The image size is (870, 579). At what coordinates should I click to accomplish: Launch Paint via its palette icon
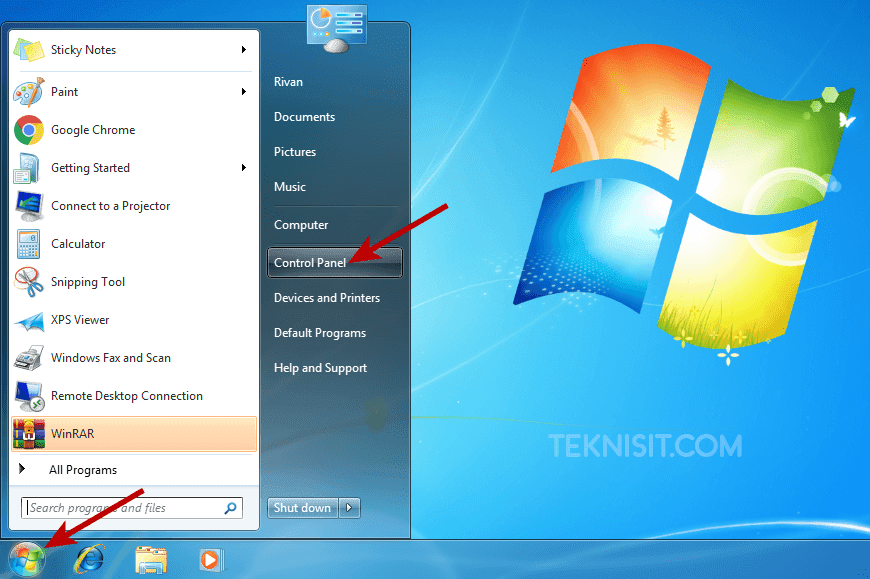click(x=29, y=92)
